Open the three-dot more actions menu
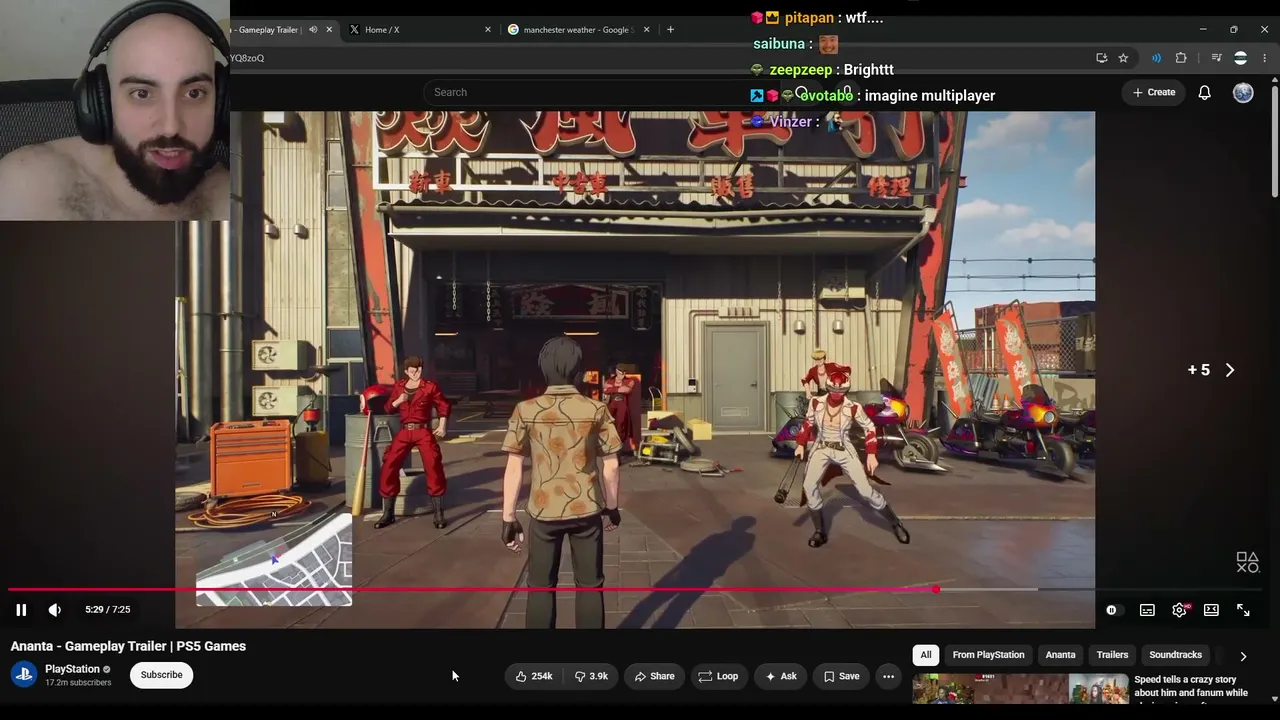The width and height of the screenshot is (1280, 720). coord(888,676)
